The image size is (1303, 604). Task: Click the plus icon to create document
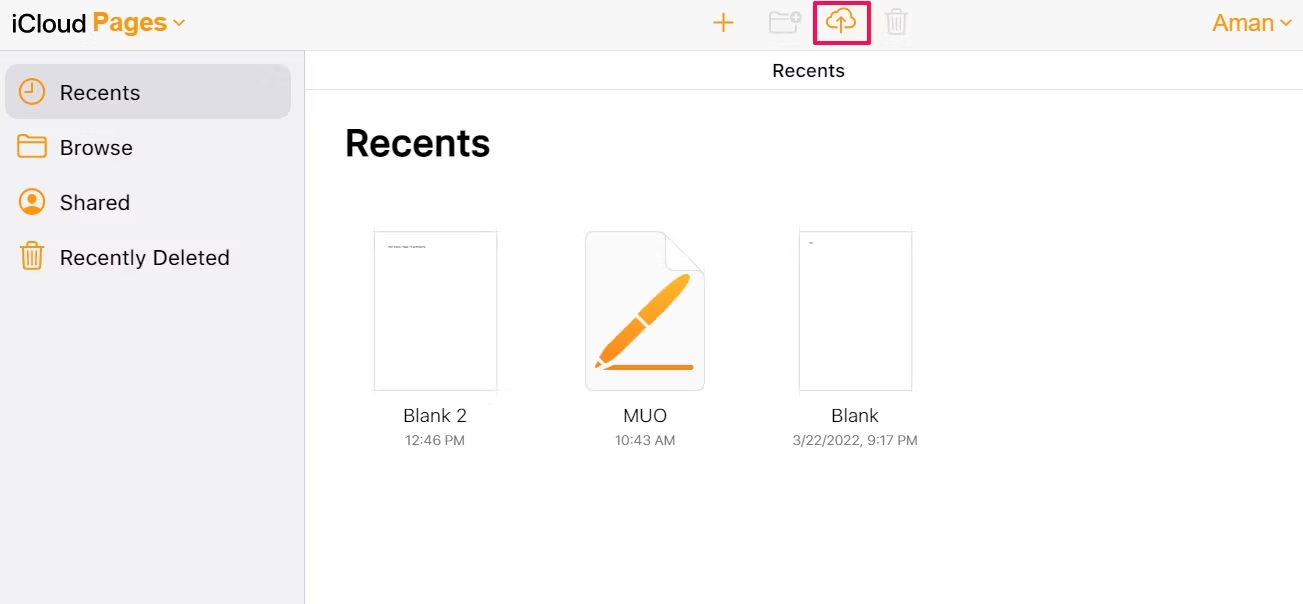[723, 23]
